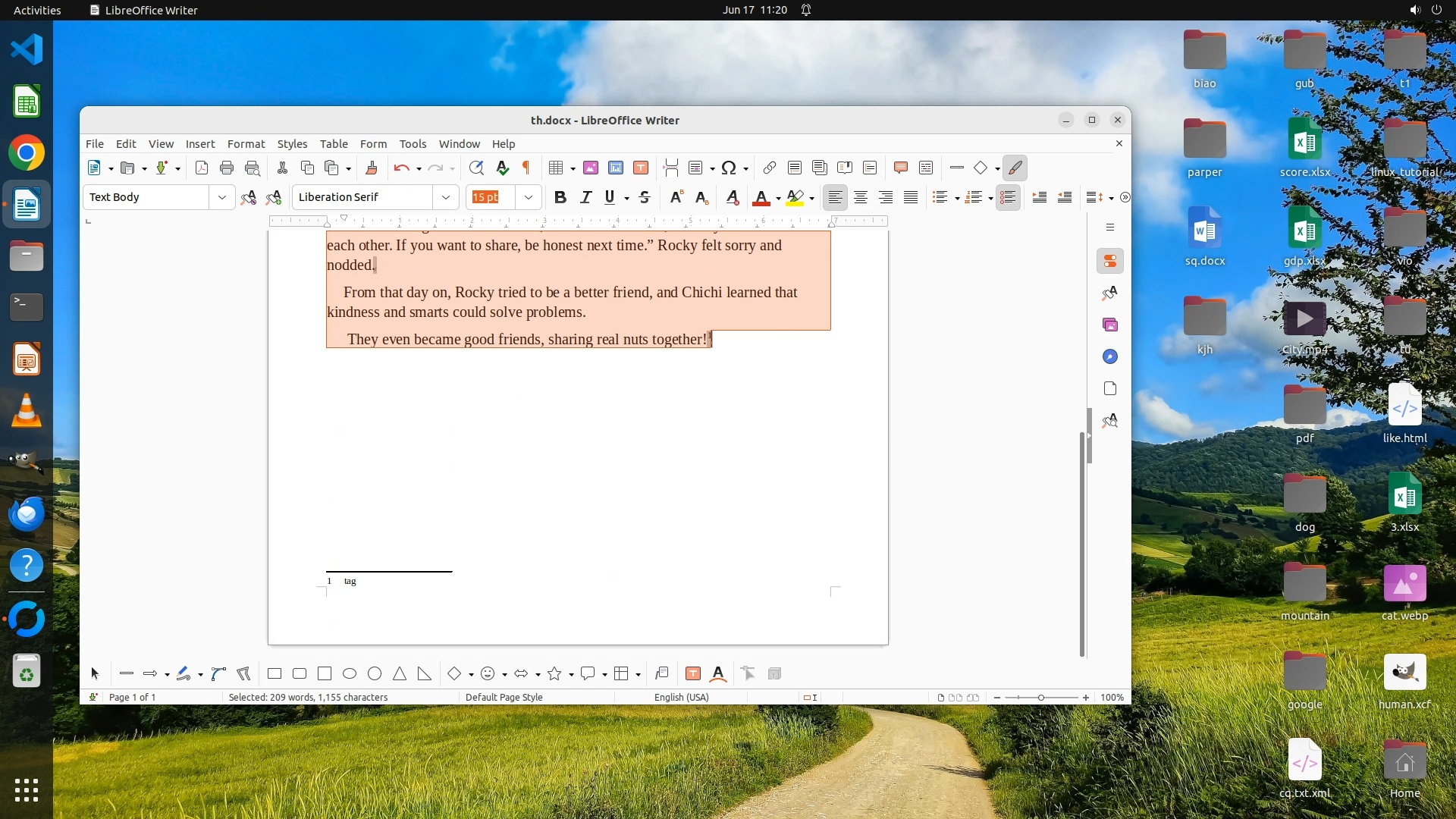Open the font size dropdown arrow
Image resolution: width=1456 pixels, height=819 pixels.
(529, 198)
